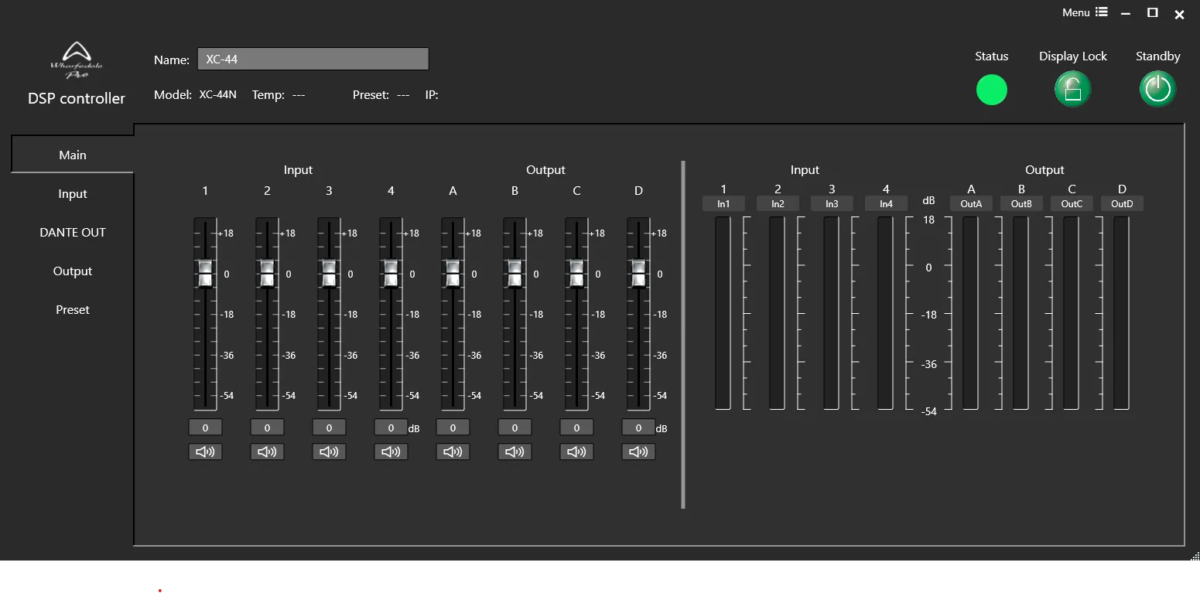Mute Output C speaker button
Image resolution: width=1200 pixels, height=593 pixels.
point(577,452)
